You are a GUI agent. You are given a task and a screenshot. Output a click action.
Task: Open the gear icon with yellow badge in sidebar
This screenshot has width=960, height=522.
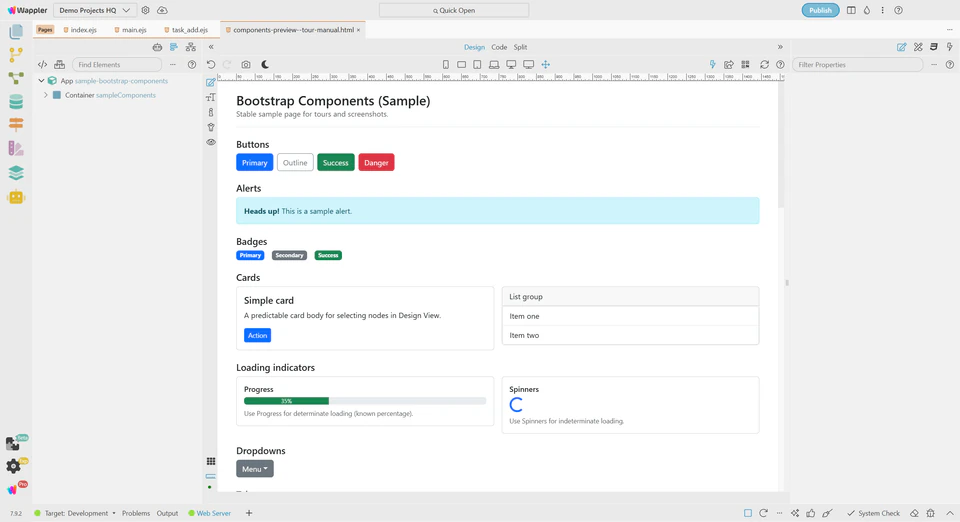click(13, 466)
